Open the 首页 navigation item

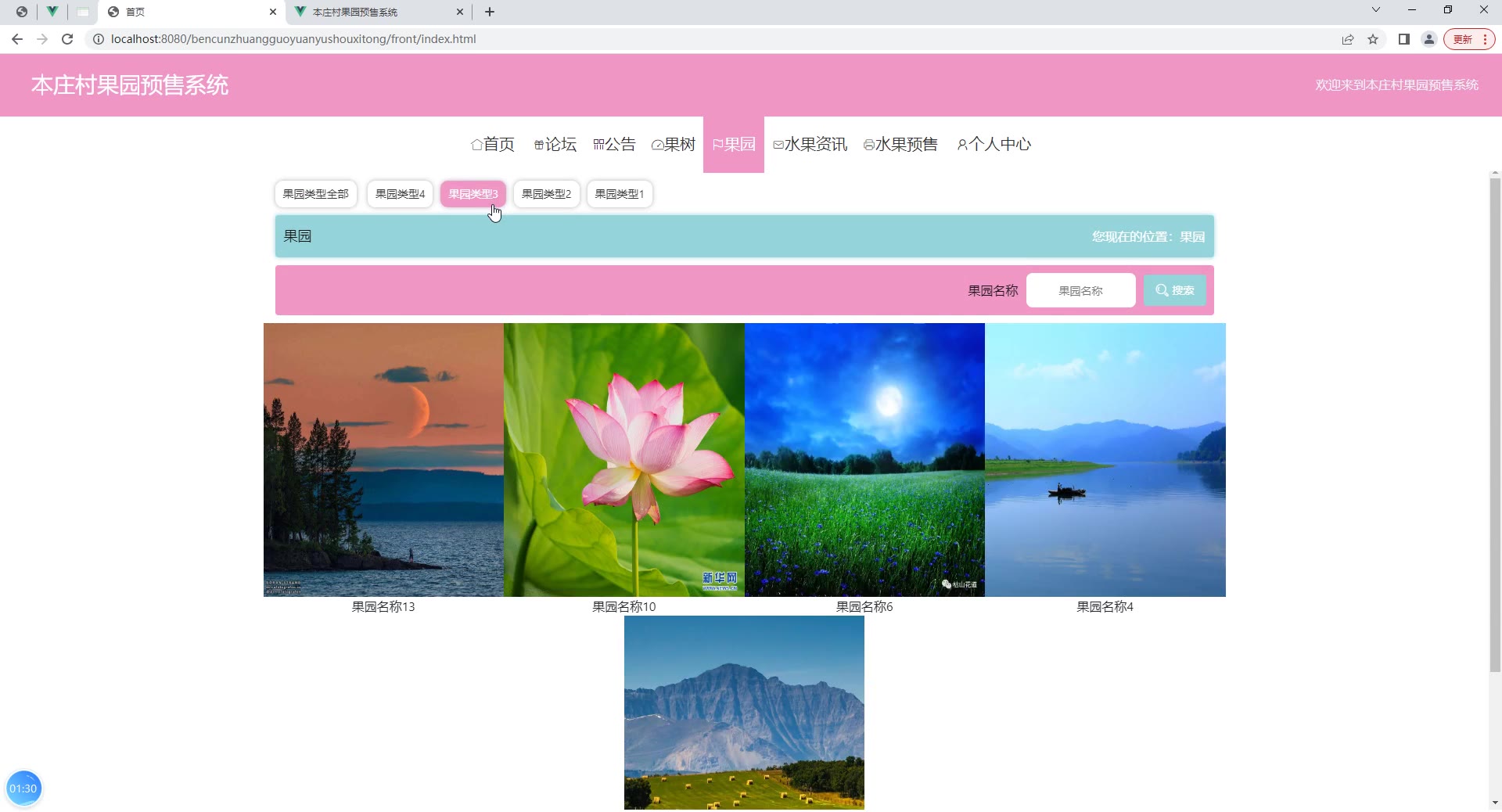coord(493,144)
